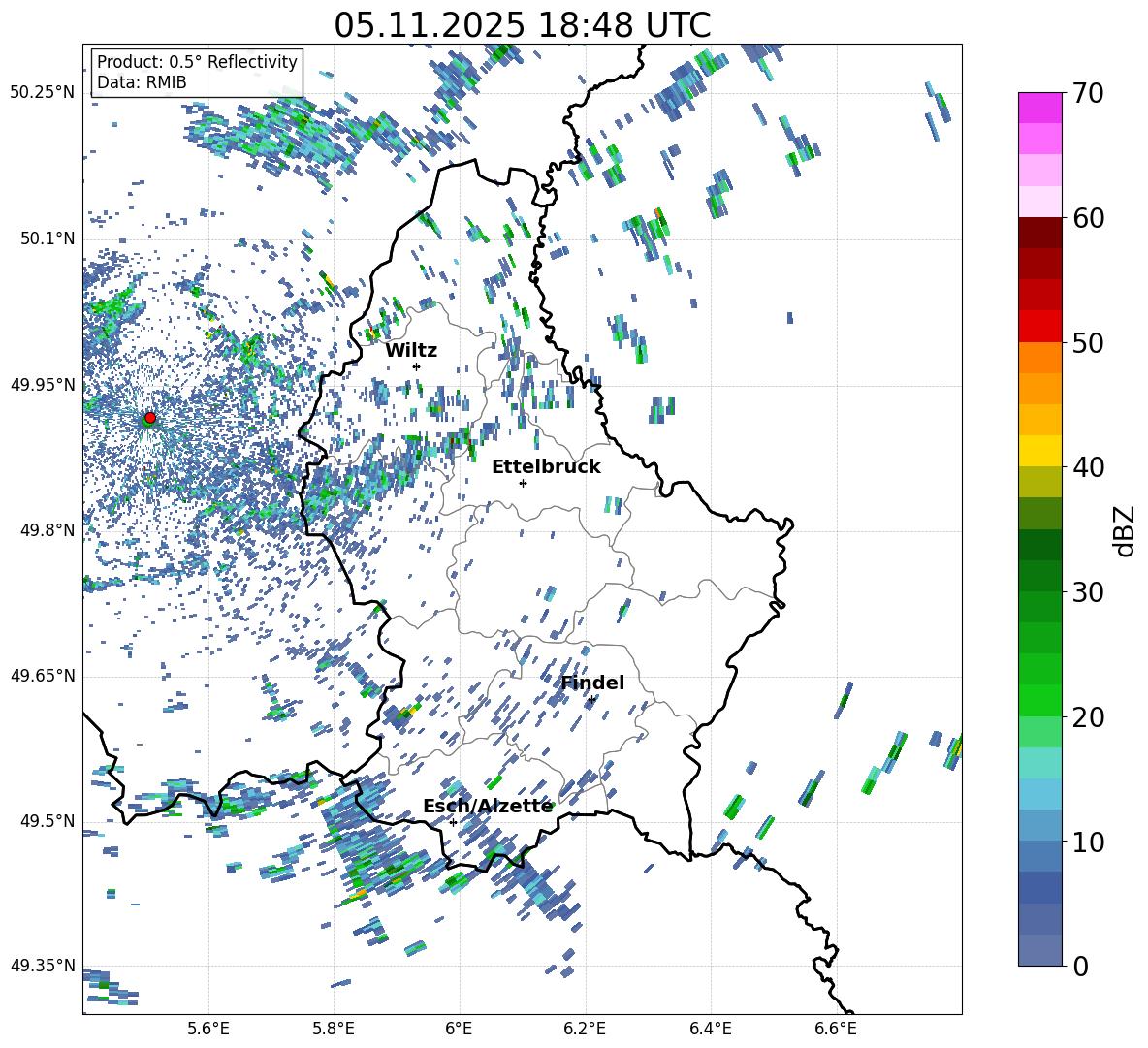
Task: Select the Esch/Alzette city label
Action: [488, 807]
